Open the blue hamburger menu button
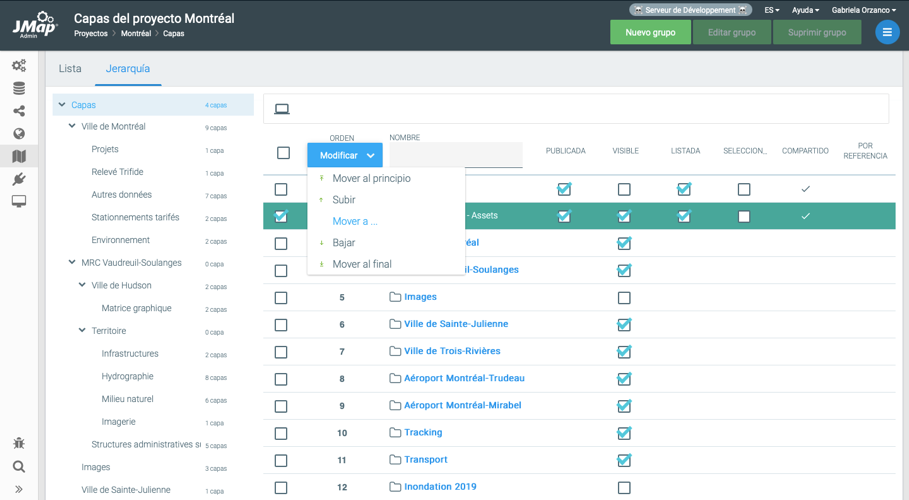 (x=886, y=32)
